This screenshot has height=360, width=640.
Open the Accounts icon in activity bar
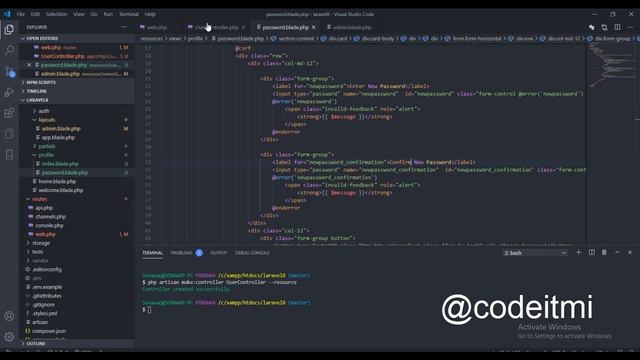coord(9,316)
